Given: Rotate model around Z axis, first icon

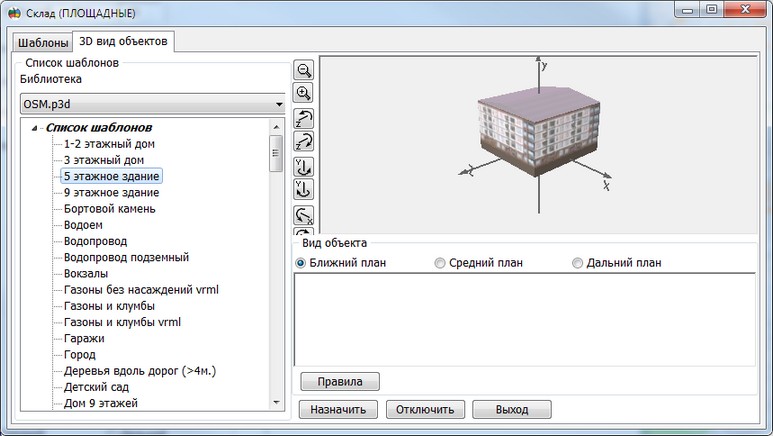Looking at the screenshot, I should (304, 118).
